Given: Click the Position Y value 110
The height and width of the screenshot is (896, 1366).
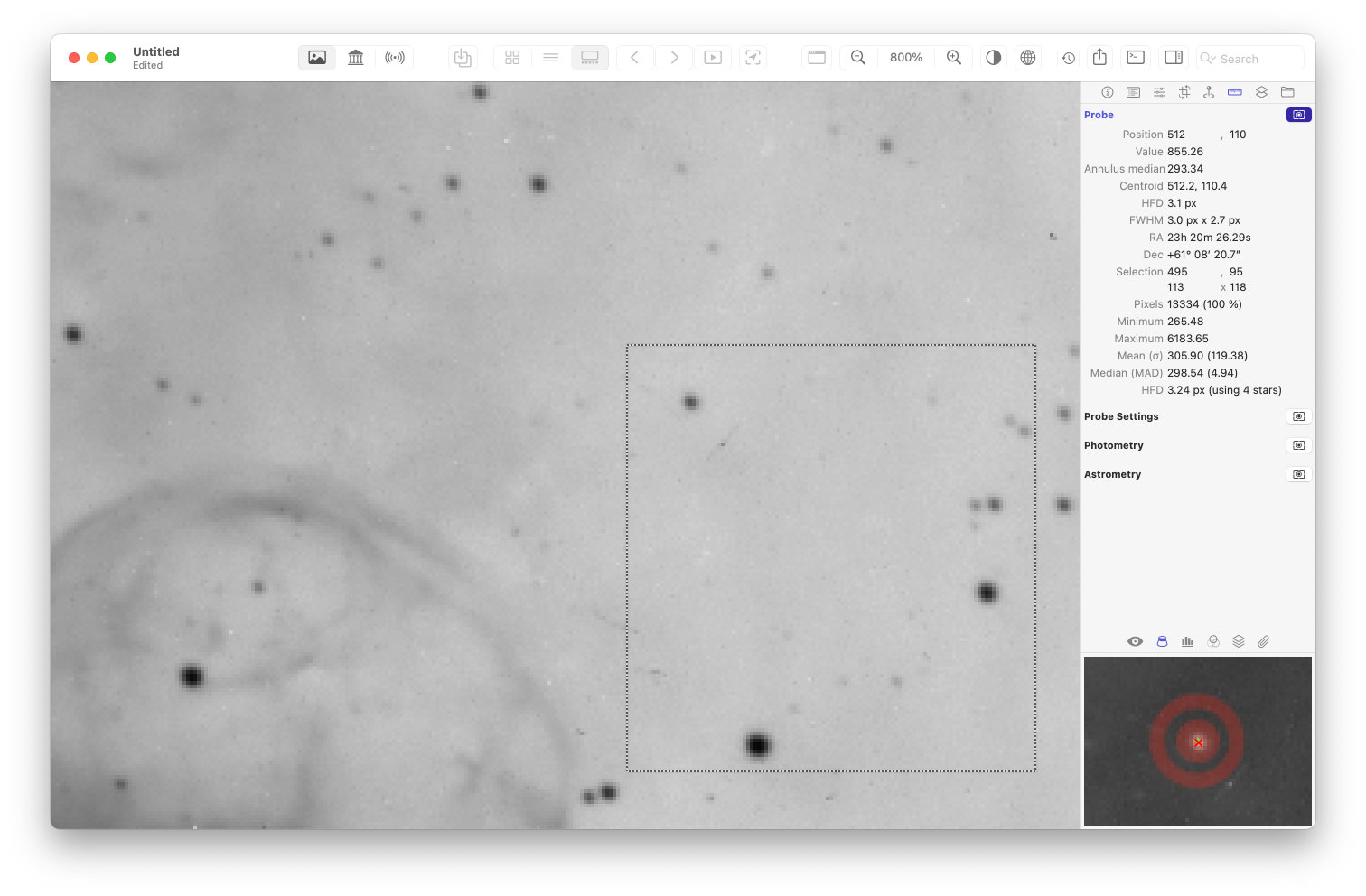Looking at the screenshot, I should click(x=1238, y=135).
